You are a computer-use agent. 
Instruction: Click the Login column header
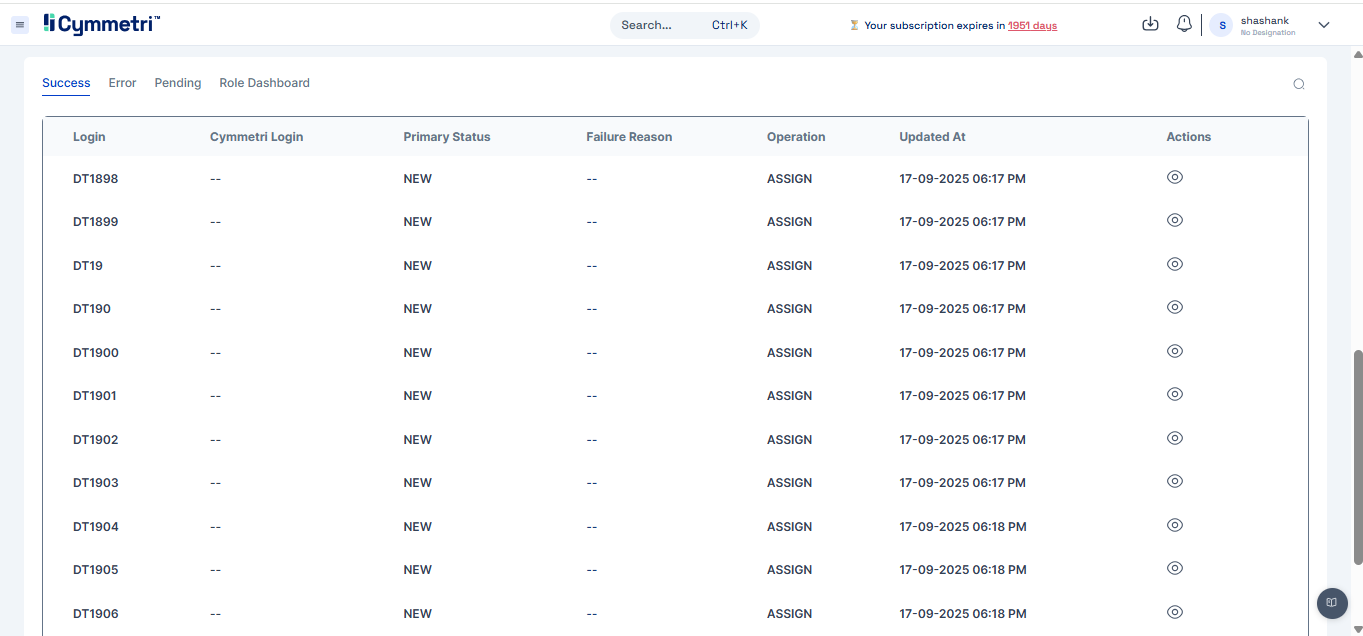click(89, 137)
